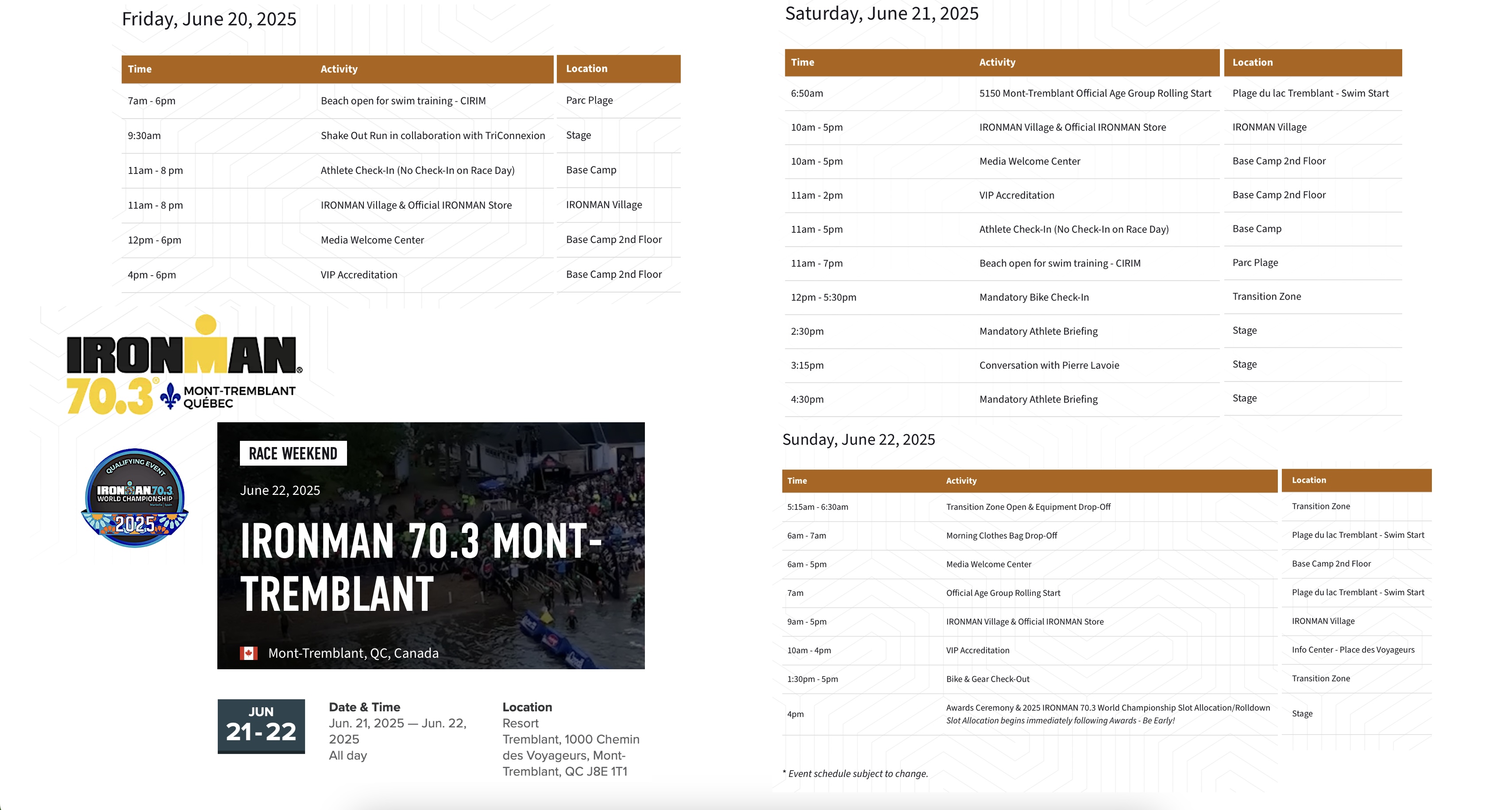Image resolution: width=1512 pixels, height=810 pixels.
Task: Click Friday's 'Athlete Check-In (No Check-In on Race Day)'
Action: pyautogui.click(x=417, y=170)
